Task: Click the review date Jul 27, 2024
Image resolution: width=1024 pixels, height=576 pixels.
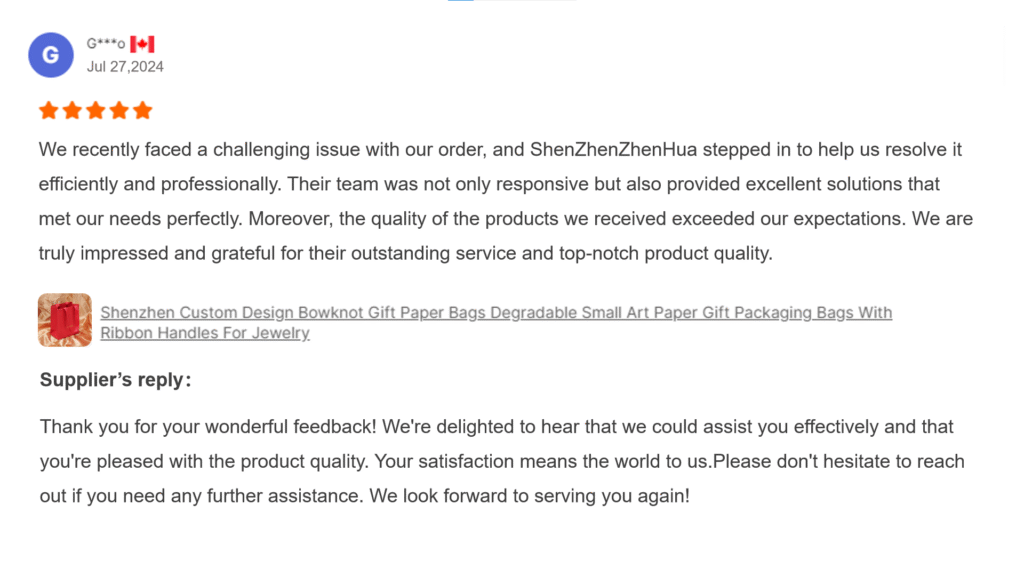Action: click(125, 67)
